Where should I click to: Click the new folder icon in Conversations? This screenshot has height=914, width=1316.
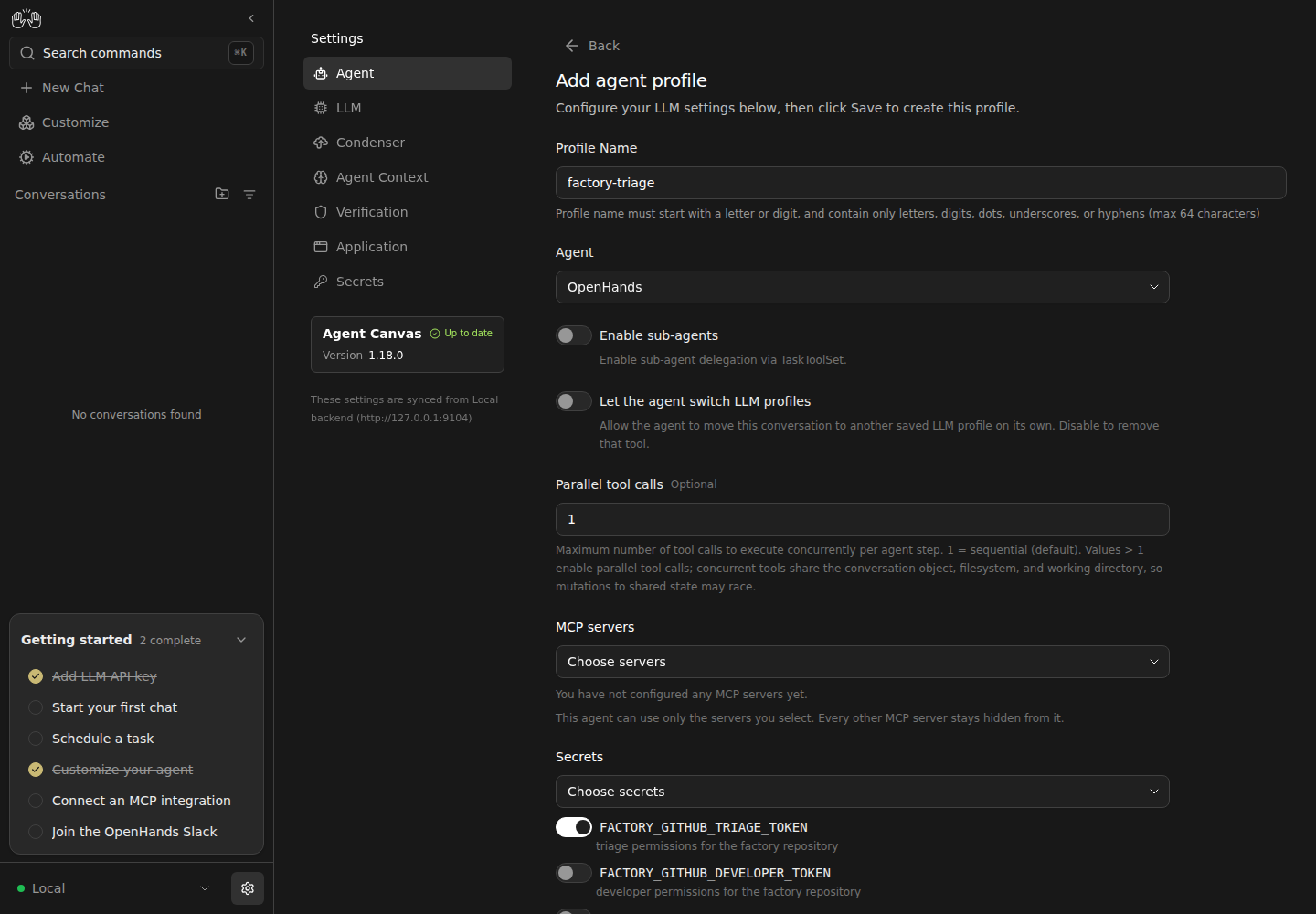click(222, 194)
